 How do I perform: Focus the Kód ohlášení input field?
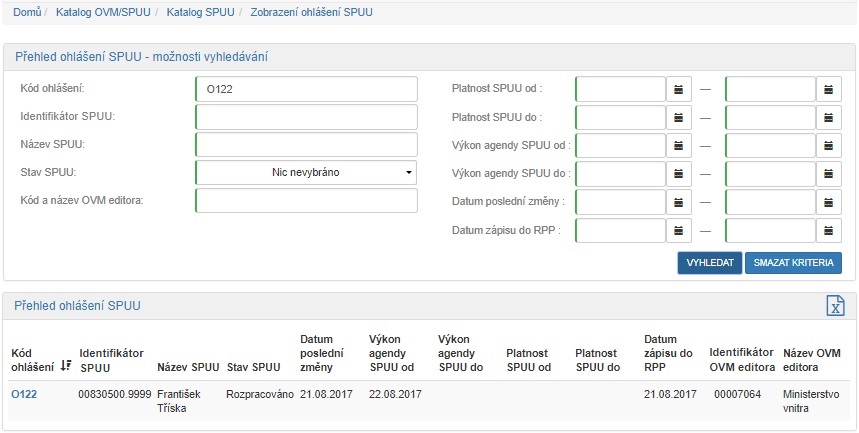pos(306,89)
